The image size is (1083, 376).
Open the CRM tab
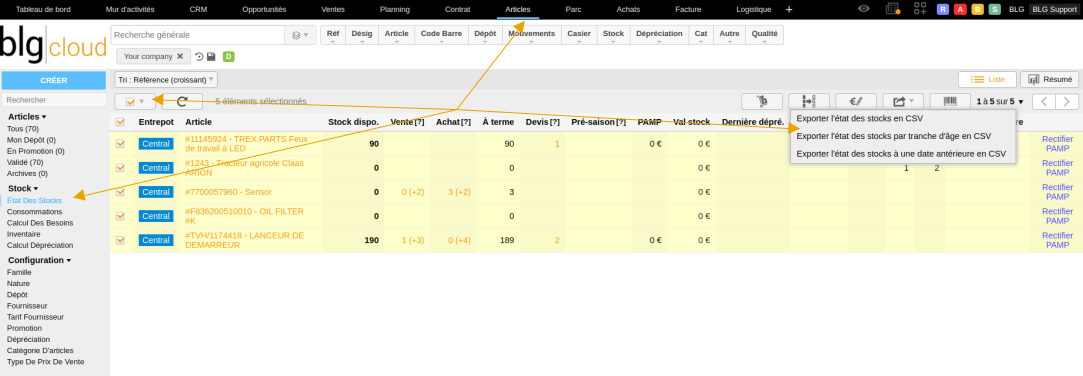pos(198,9)
